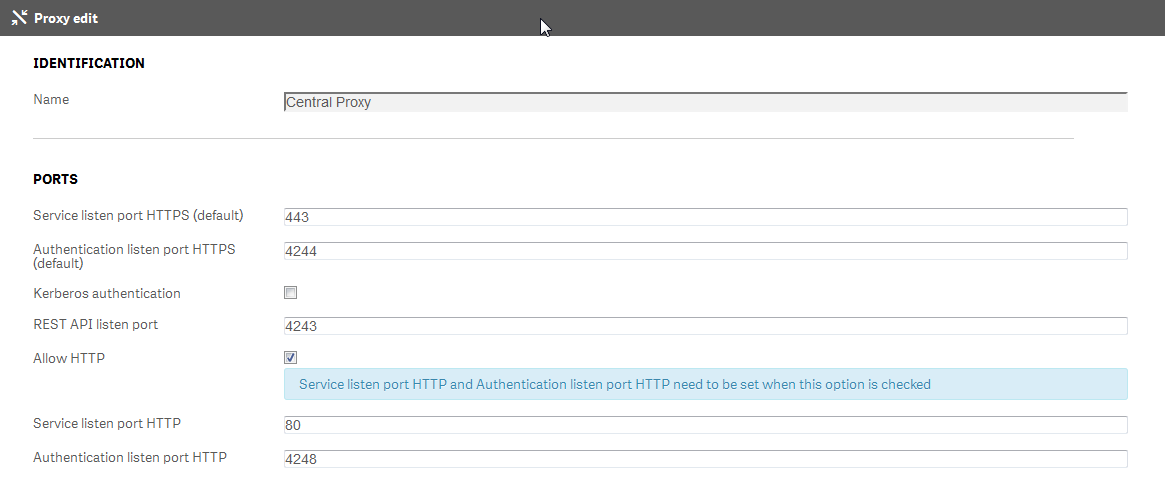This screenshot has width=1165, height=483.
Task: Click the Allow HTTP label
Action: 69,358
